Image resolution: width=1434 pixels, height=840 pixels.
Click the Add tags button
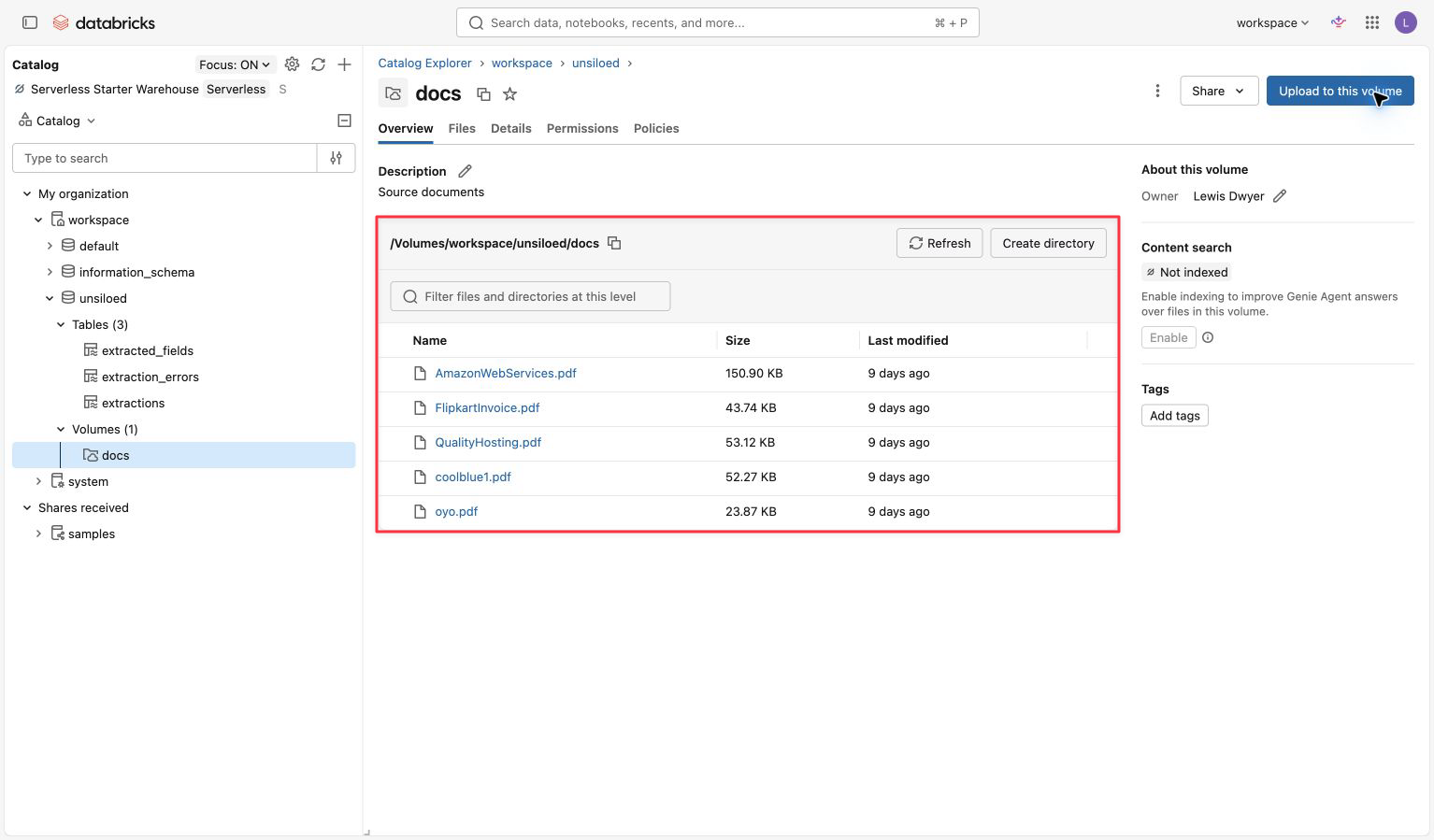click(x=1174, y=416)
